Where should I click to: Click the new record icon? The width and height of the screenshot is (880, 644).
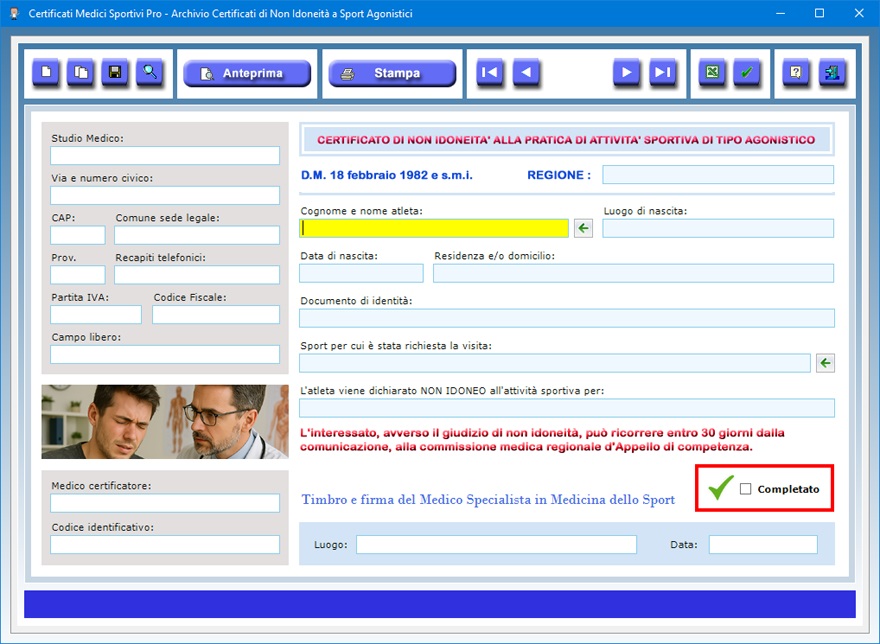pos(46,73)
